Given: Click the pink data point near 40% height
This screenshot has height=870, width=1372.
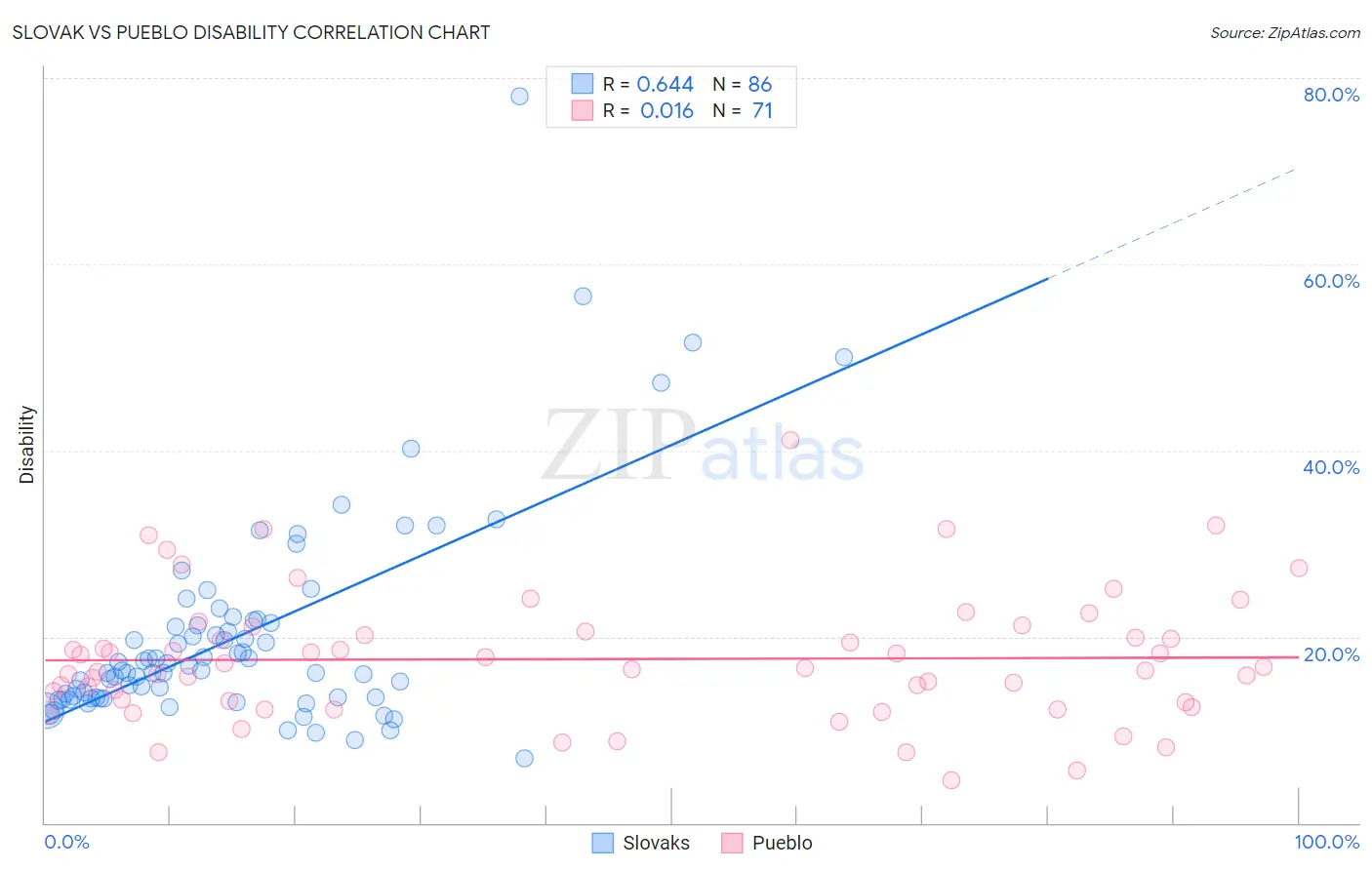Looking at the screenshot, I should tap(790, 440).
